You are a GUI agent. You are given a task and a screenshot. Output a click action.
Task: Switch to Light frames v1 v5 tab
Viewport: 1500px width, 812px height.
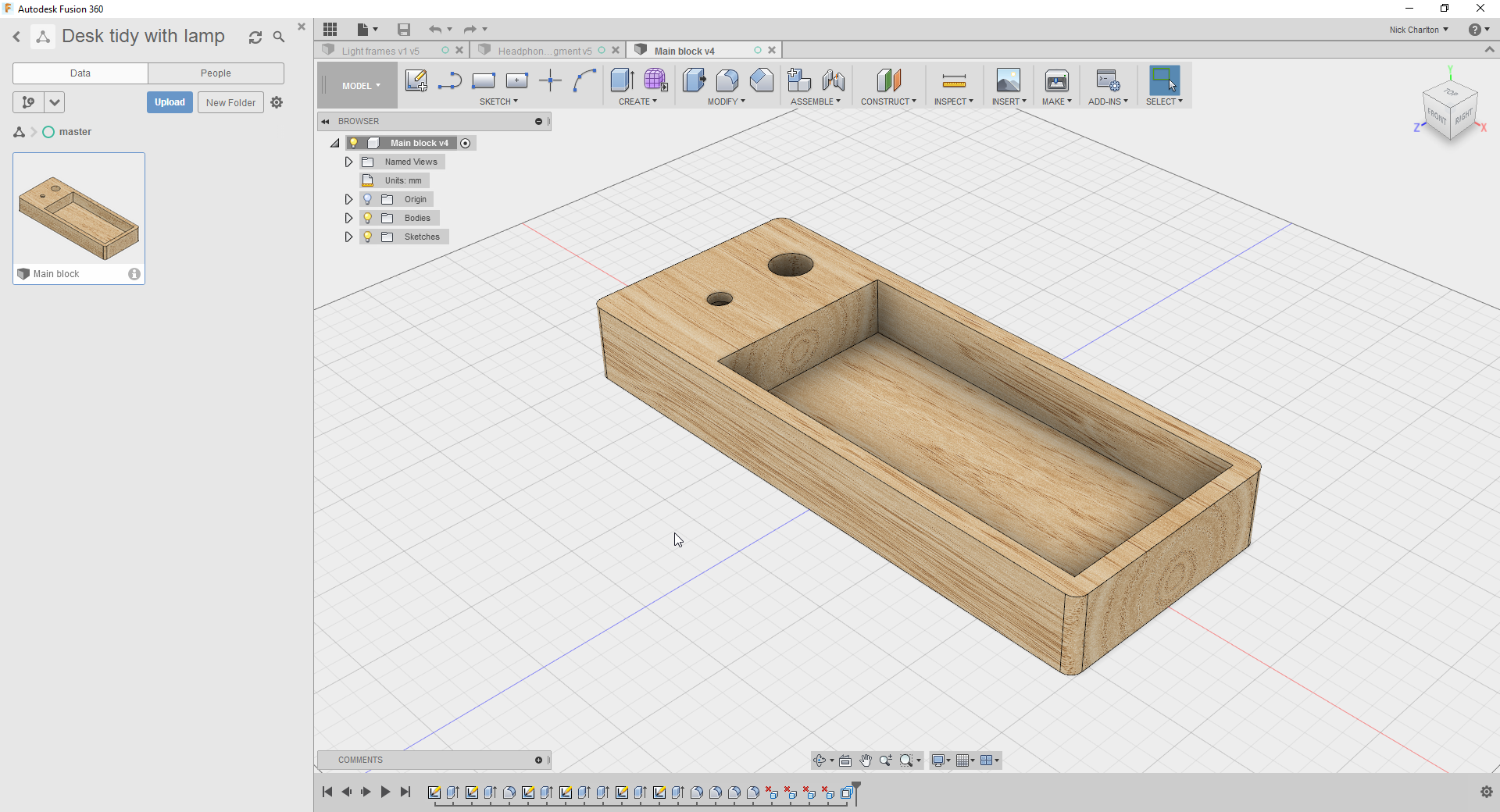tap(380, 51)
